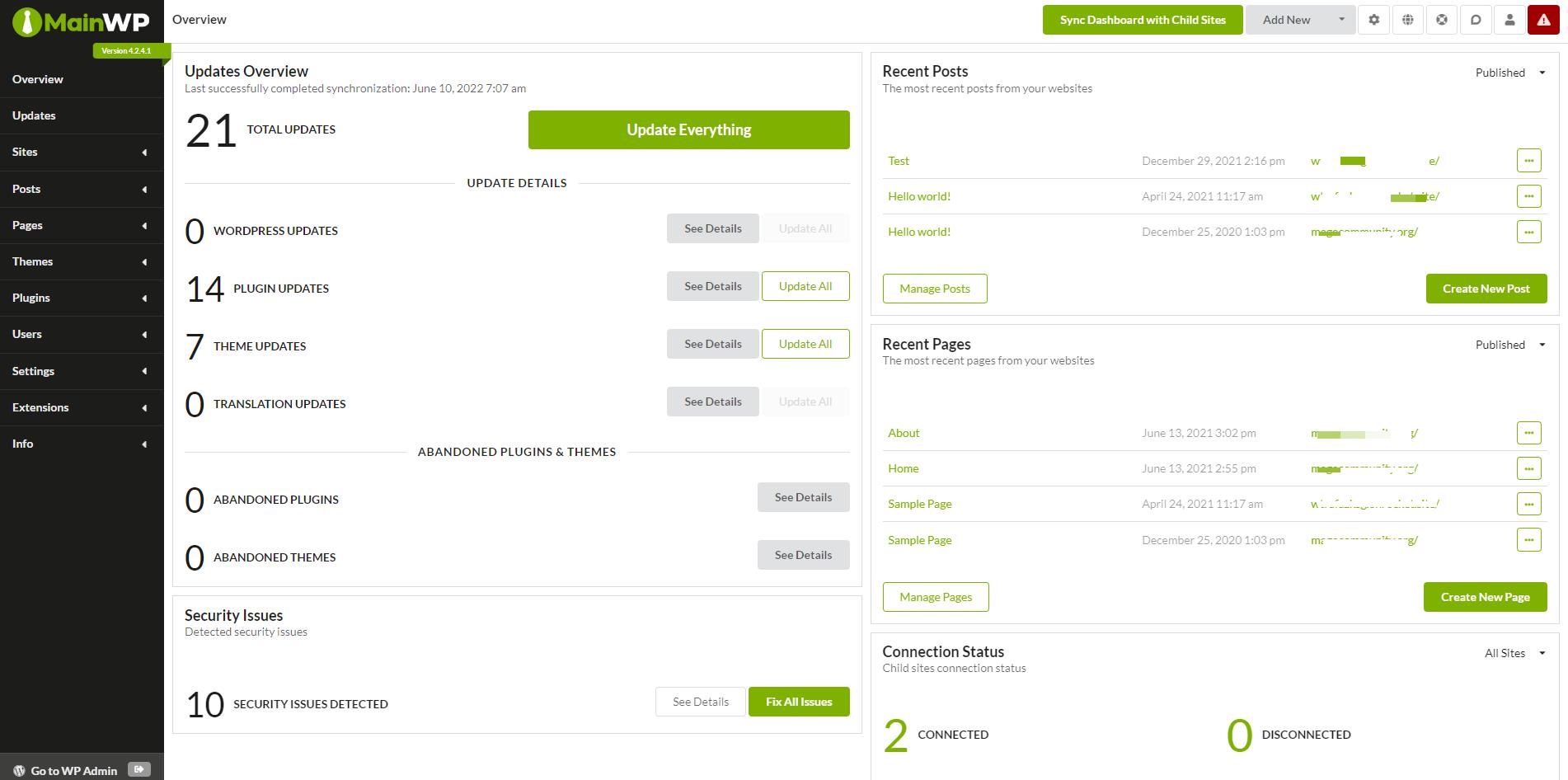Click Go to WP Admin link
The image size is (1568, 780).
[x=74, y=771]
